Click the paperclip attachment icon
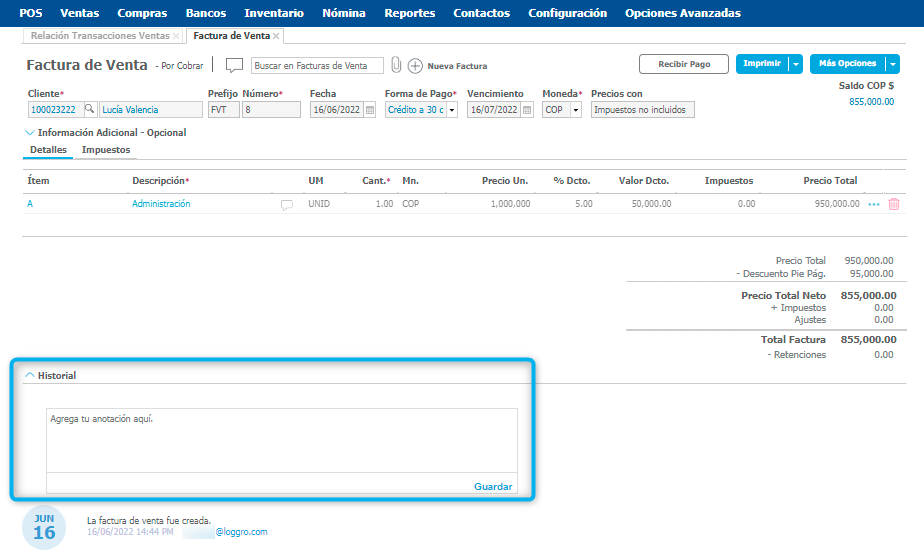 coord(396,65)
